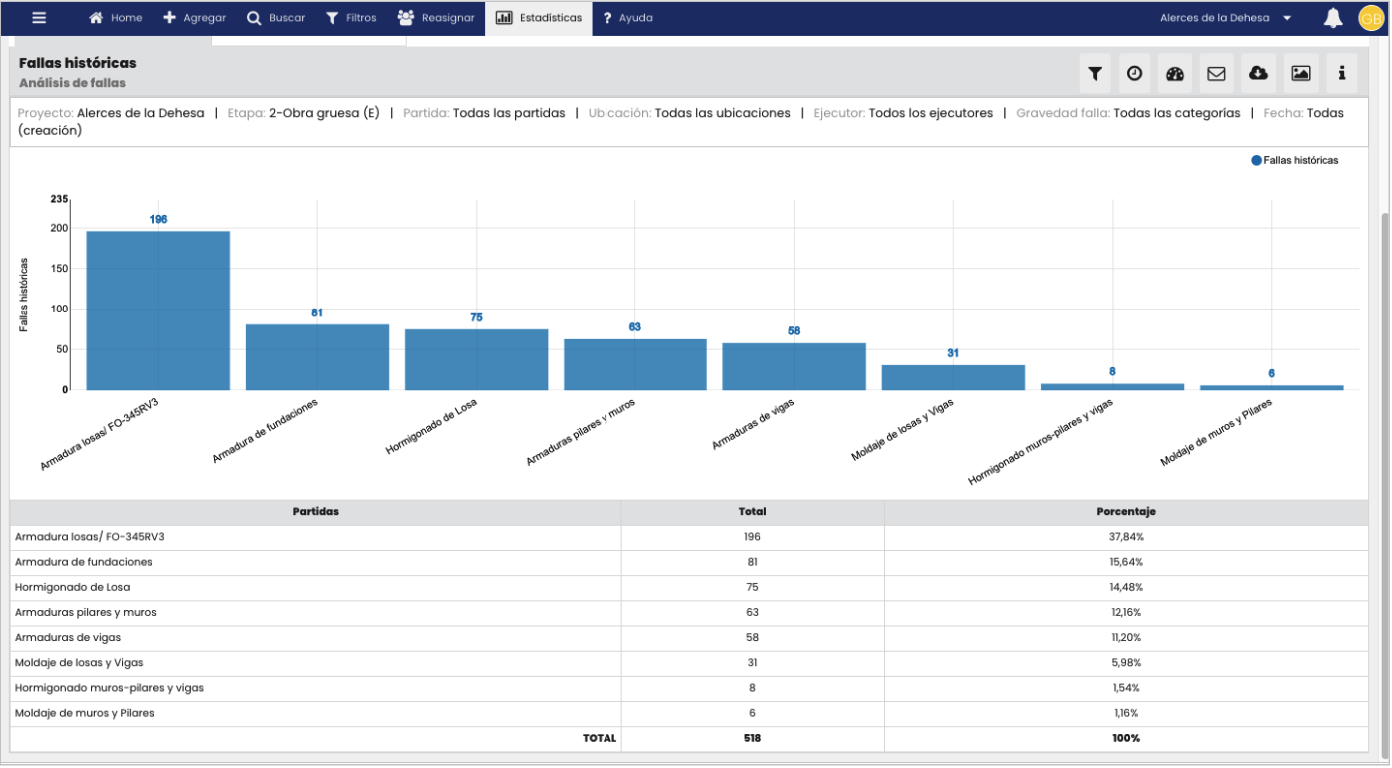1392x768 pixels.
Task: Go to Home in navigation bar
Action: [116, 18]
